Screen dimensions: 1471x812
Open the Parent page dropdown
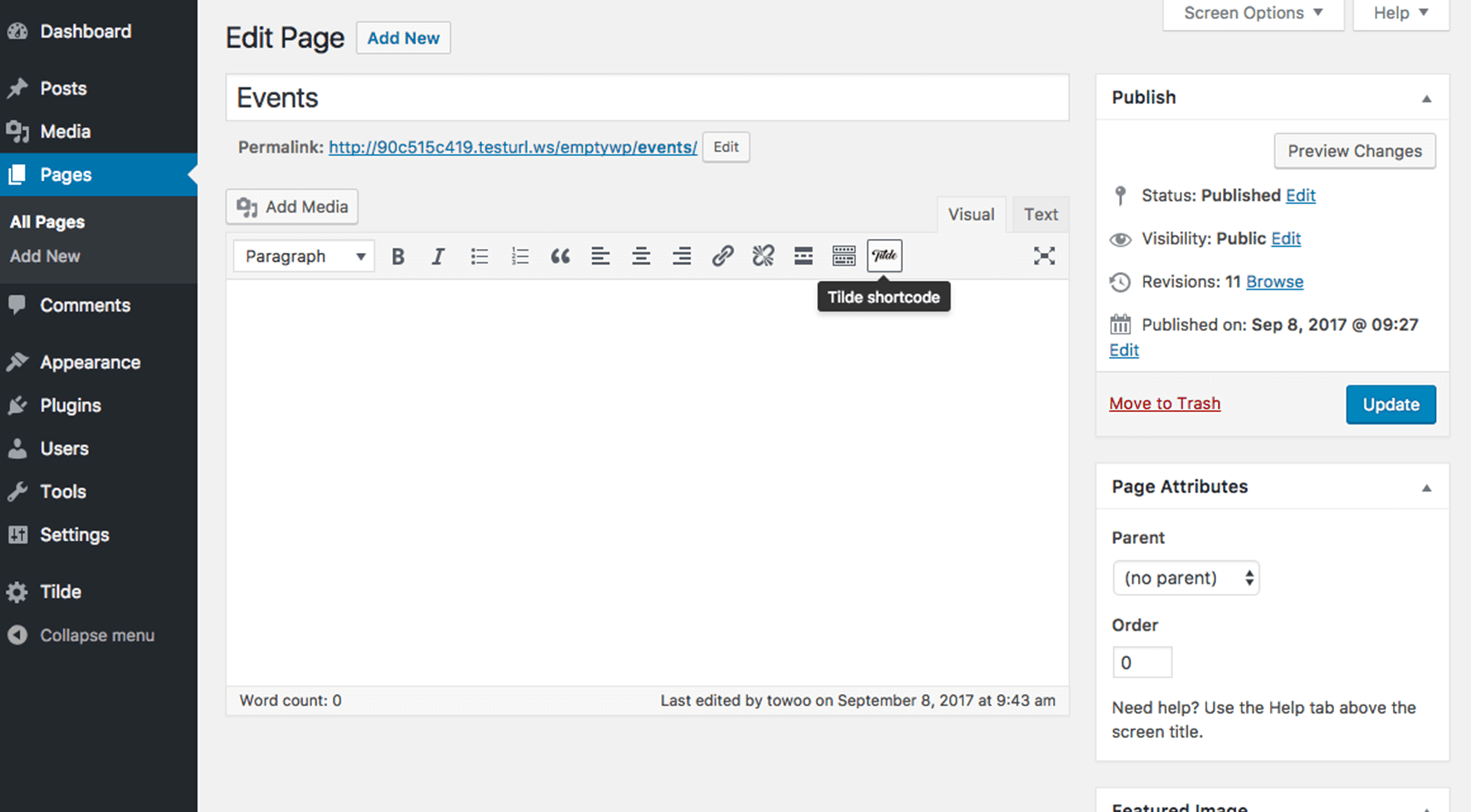[x=1186, y=578]
